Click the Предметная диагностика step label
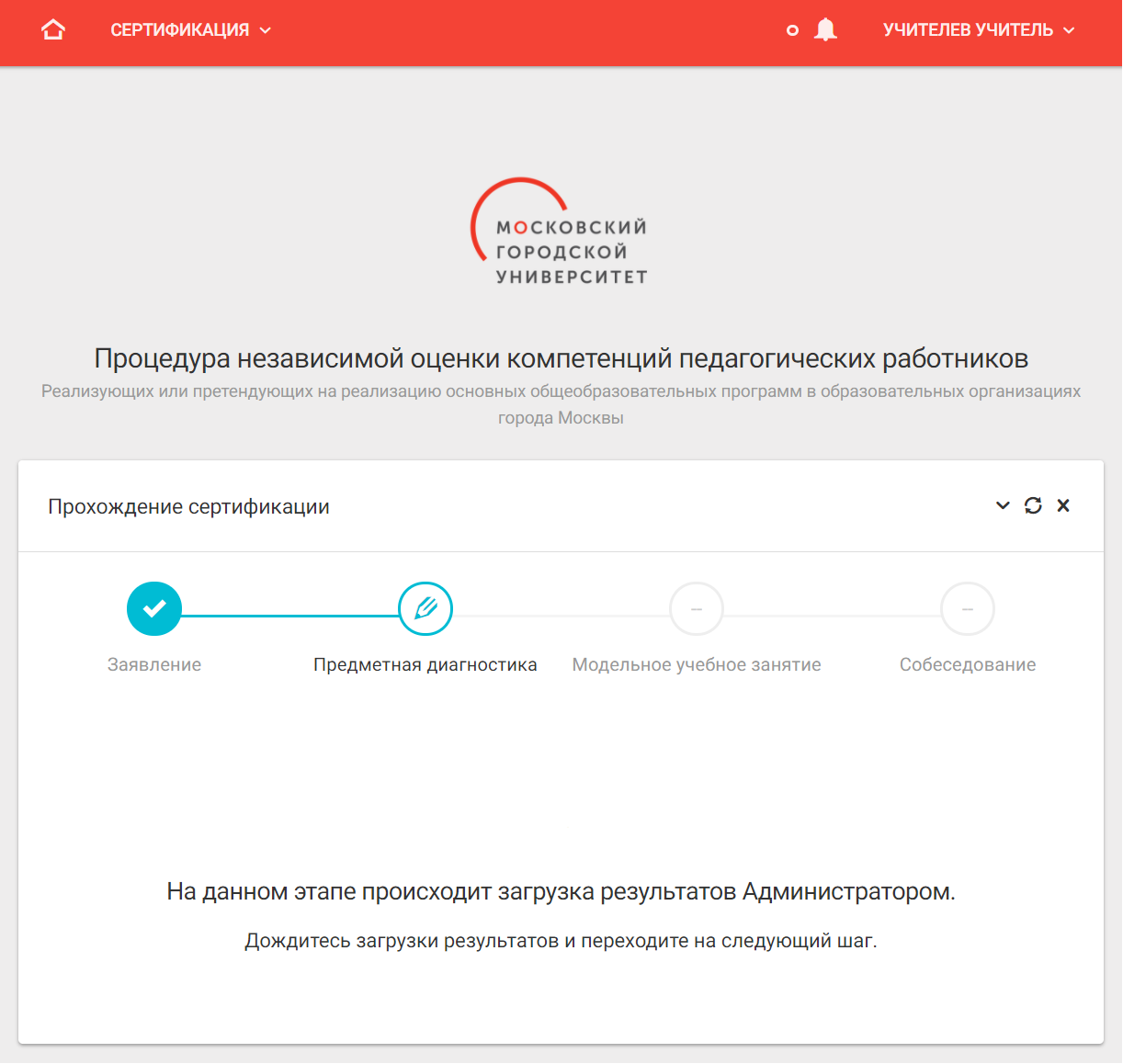Screen dimensions: 1123x1064 coord(425,664)
